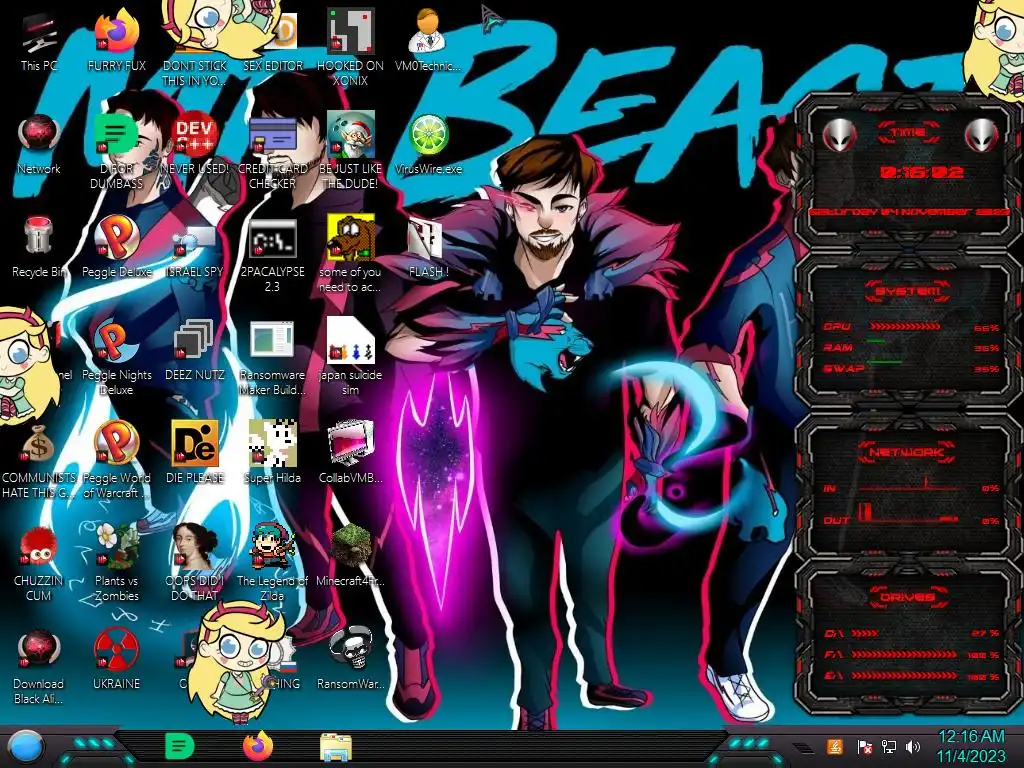Launch Peggle Nights Deluxe shortcut

tap(117, 357)
